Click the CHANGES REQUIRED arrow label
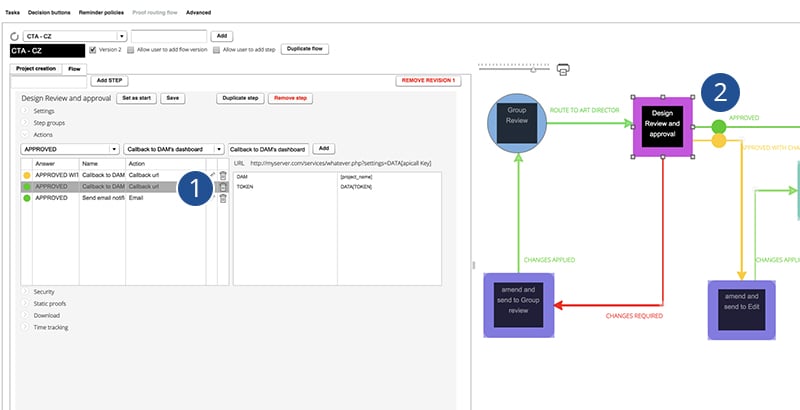This screenshot has width=800, height=410. click(x=634, y=316)
